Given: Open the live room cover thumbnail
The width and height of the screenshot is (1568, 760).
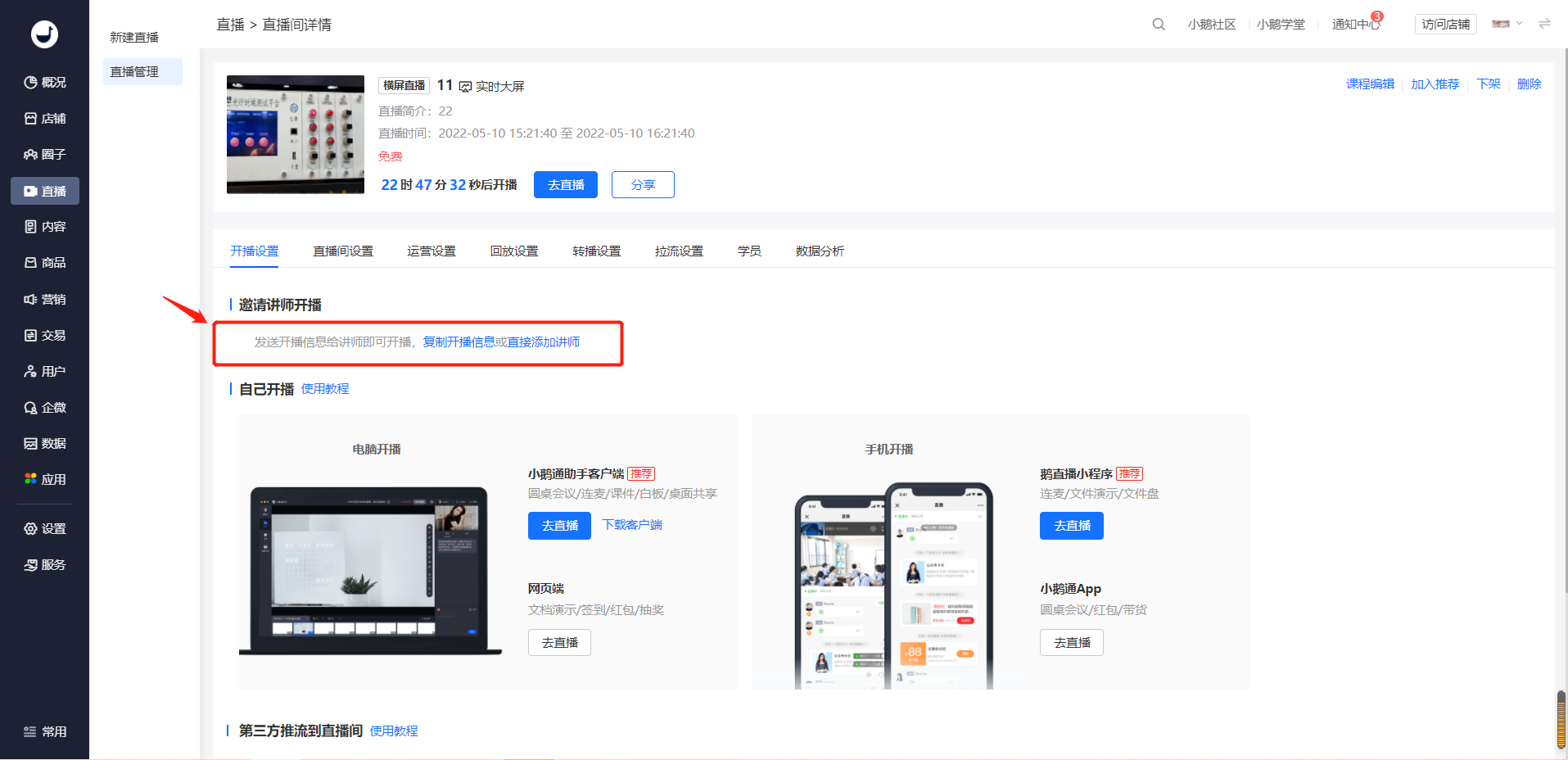Looking at the screenshot, I should [296, 134].
